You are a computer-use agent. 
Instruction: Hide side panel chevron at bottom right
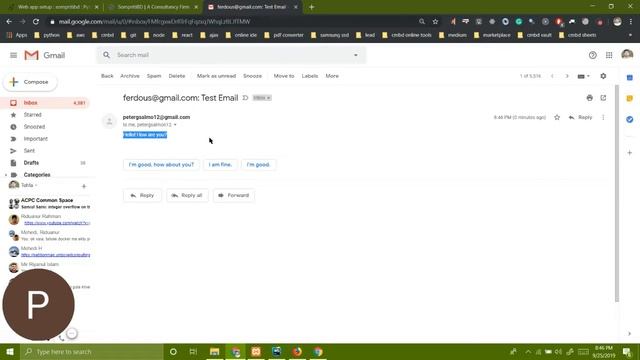tap(629, 333)
